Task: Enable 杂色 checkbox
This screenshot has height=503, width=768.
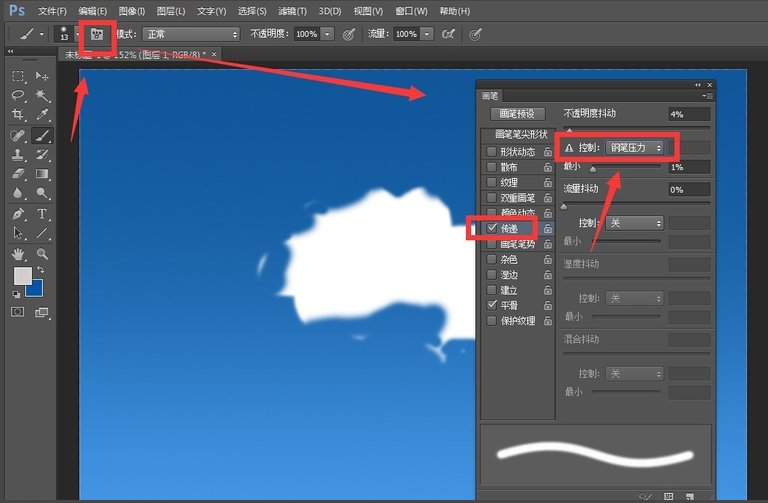Action: pyautogui.click(x=491, y=259)
